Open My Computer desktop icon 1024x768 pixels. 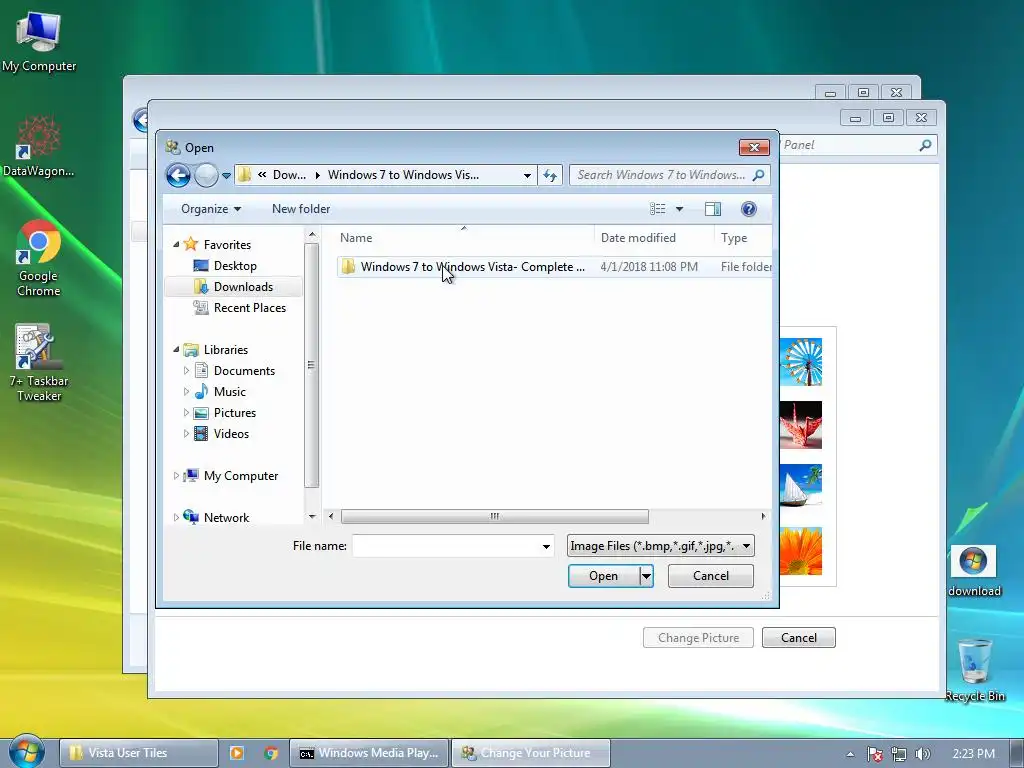click(39, 40)
